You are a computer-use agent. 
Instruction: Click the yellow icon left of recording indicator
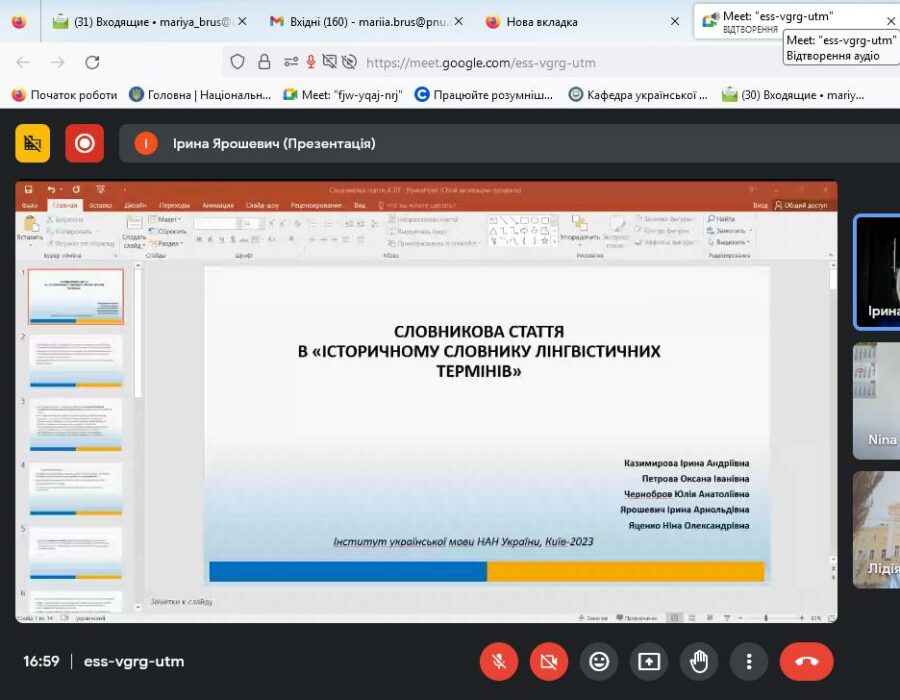[x=32, y=143]
